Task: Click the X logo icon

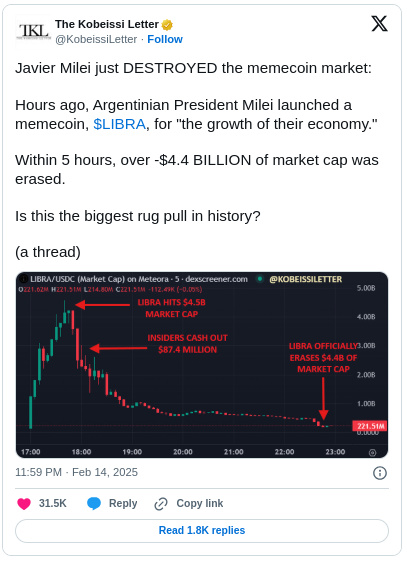Action: tap(381, 24)
